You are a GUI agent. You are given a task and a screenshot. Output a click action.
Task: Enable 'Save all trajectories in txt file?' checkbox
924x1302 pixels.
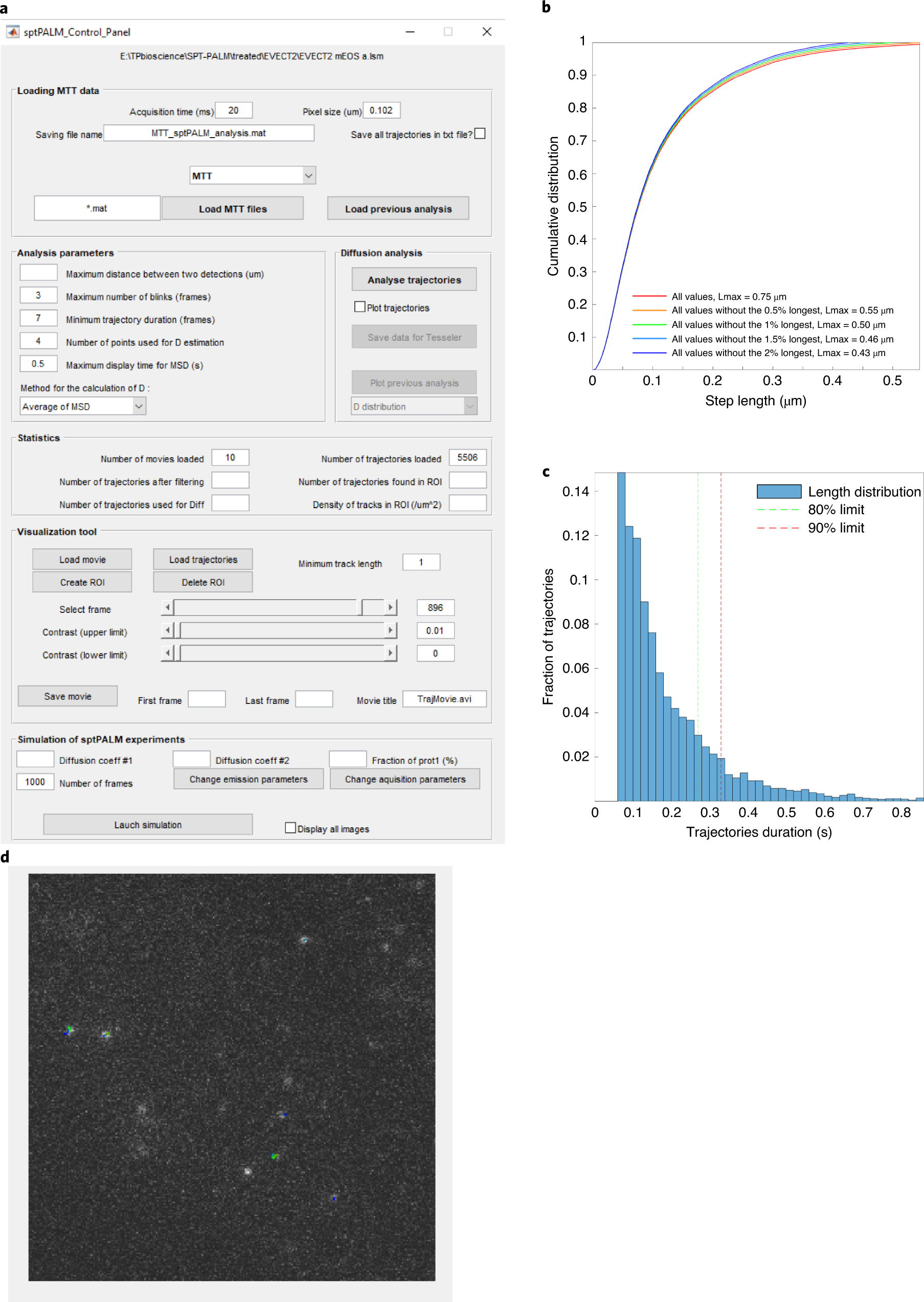click(480, 134)
